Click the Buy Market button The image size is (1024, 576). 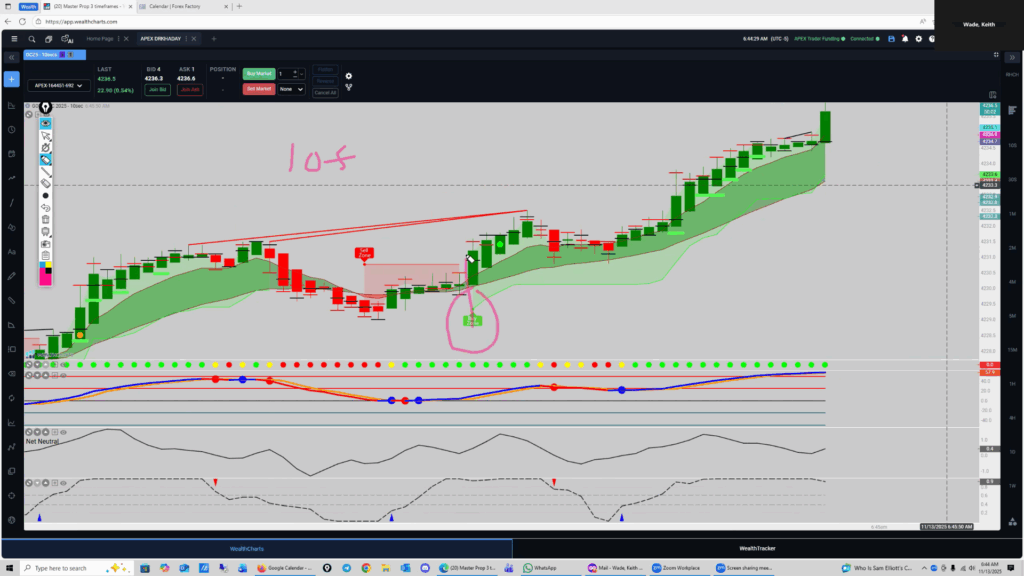click(258, 74)
